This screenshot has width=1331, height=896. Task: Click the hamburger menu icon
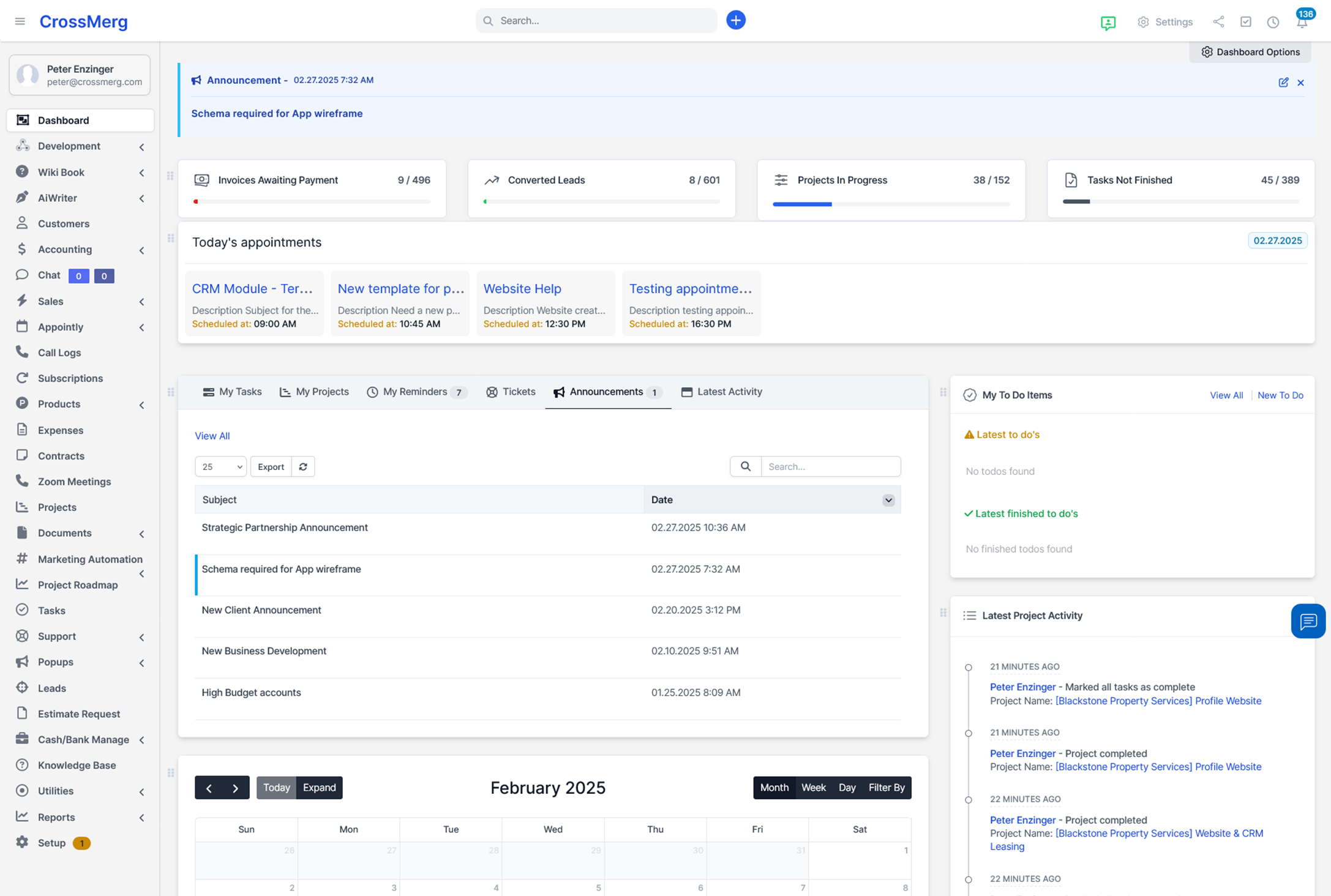(20, 21)
